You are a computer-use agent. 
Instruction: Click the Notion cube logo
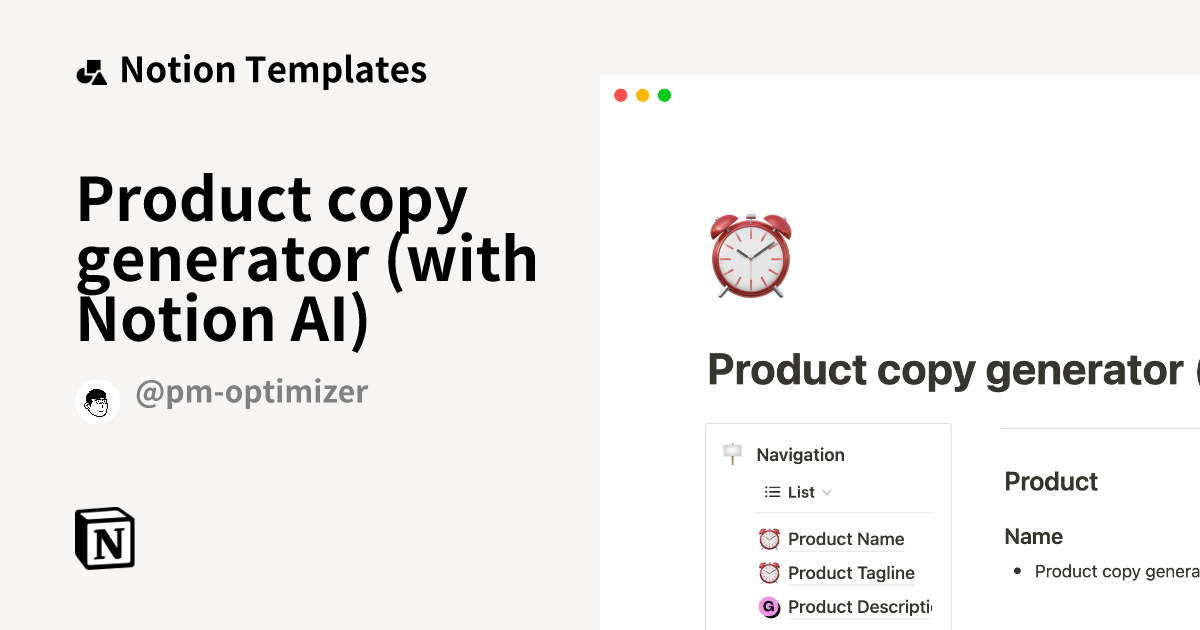(105, 539)
